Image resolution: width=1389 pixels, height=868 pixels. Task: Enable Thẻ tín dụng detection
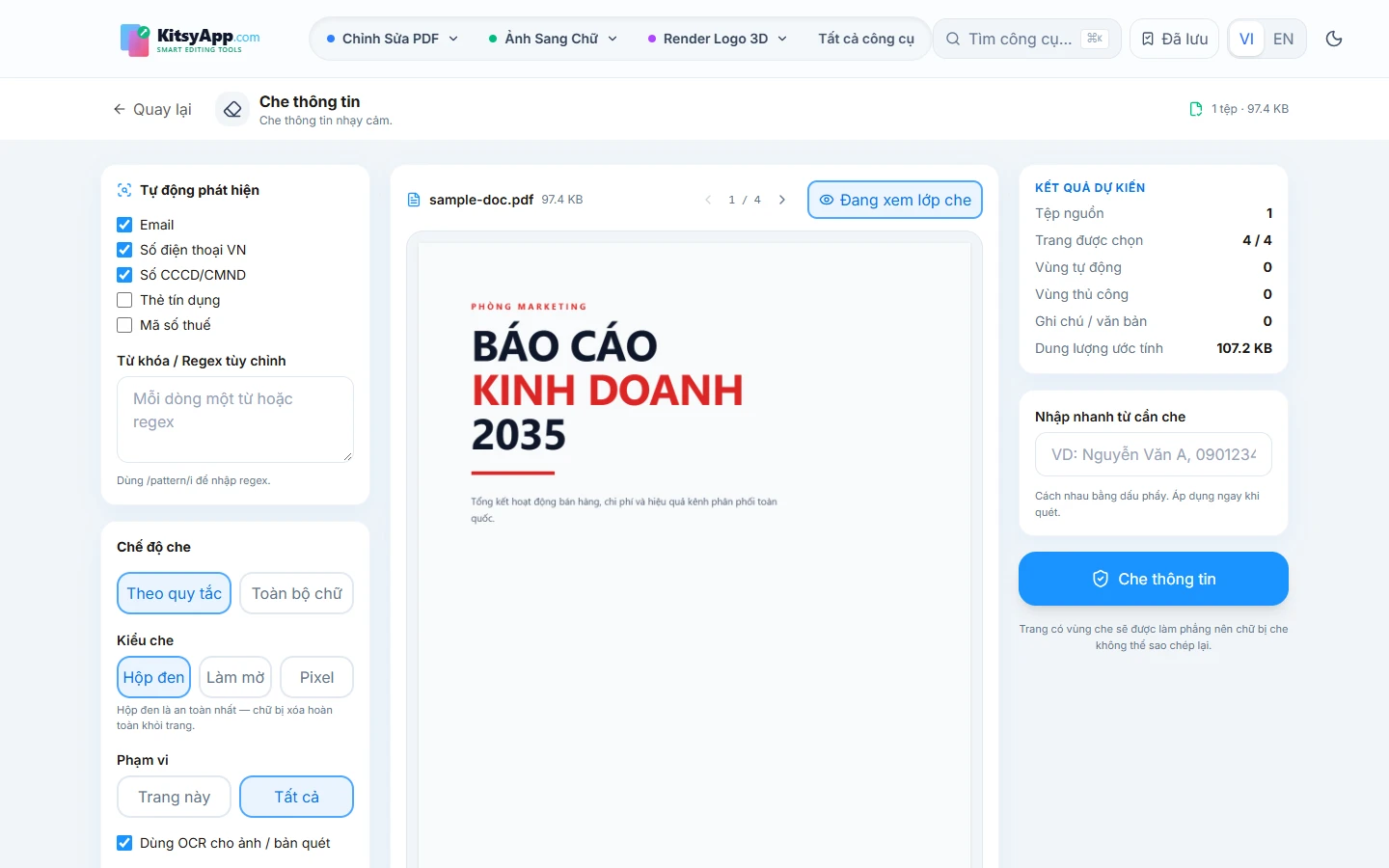[124, 300]
